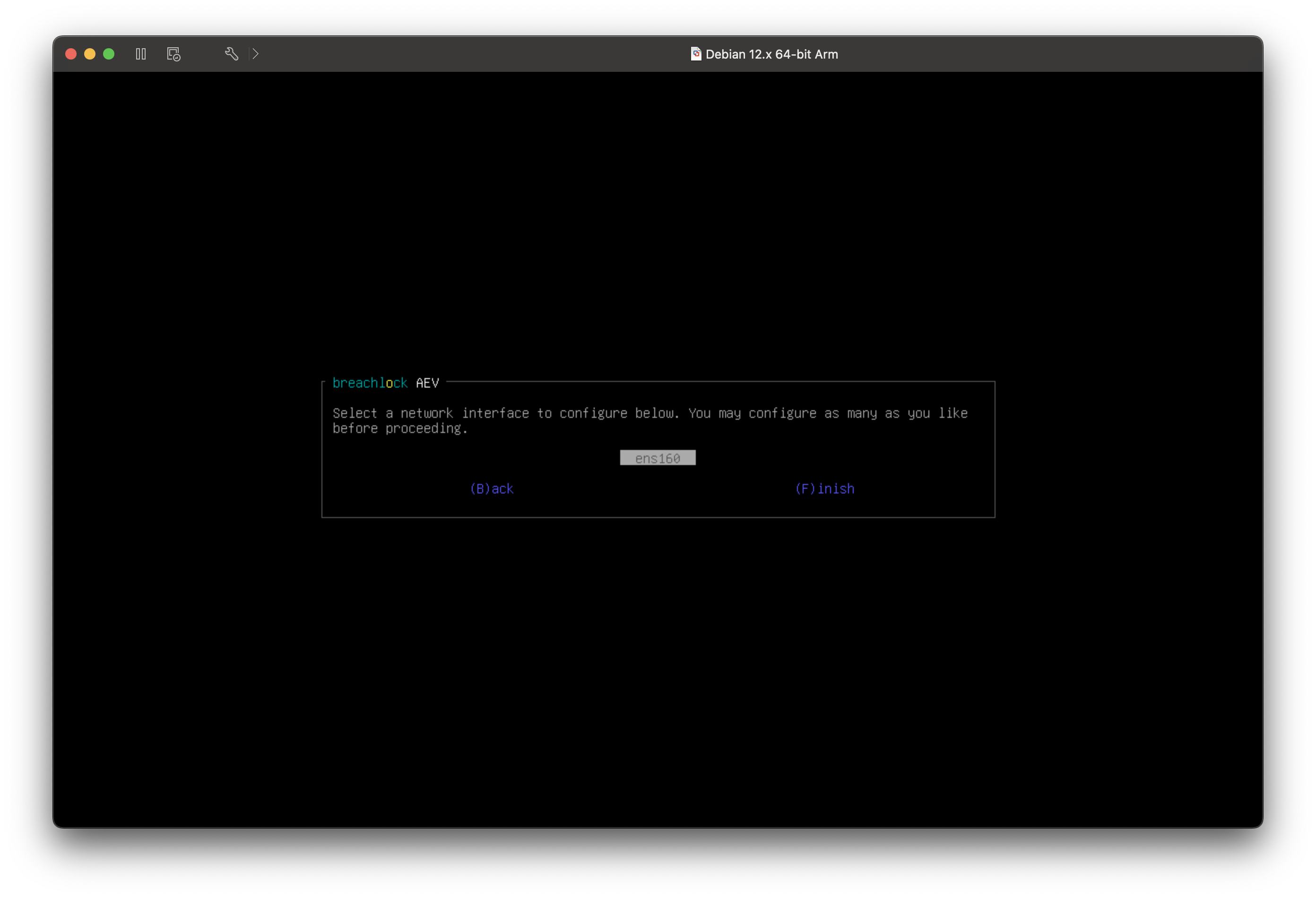
Task: Enter full screen with green button
Action: coord(109,54)
